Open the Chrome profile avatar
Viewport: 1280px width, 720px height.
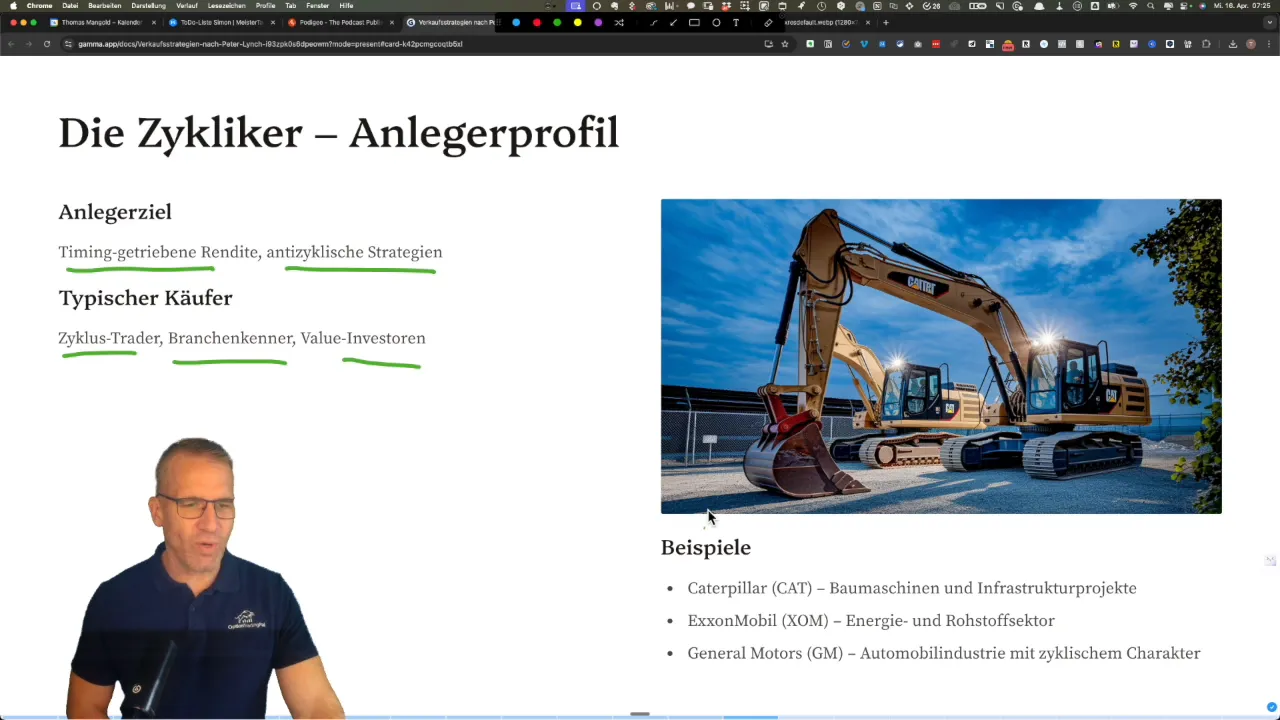[x=1251, y=44]
